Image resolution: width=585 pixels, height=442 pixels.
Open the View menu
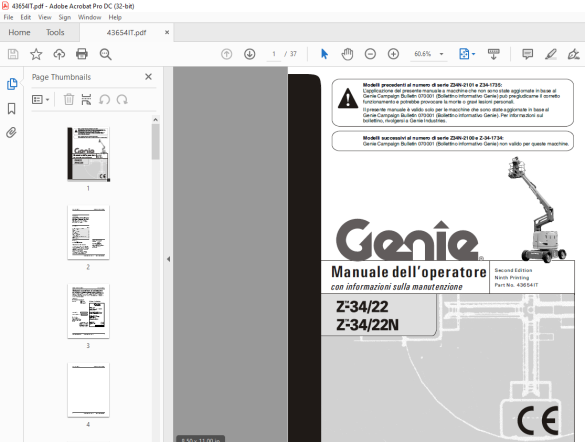45,17
